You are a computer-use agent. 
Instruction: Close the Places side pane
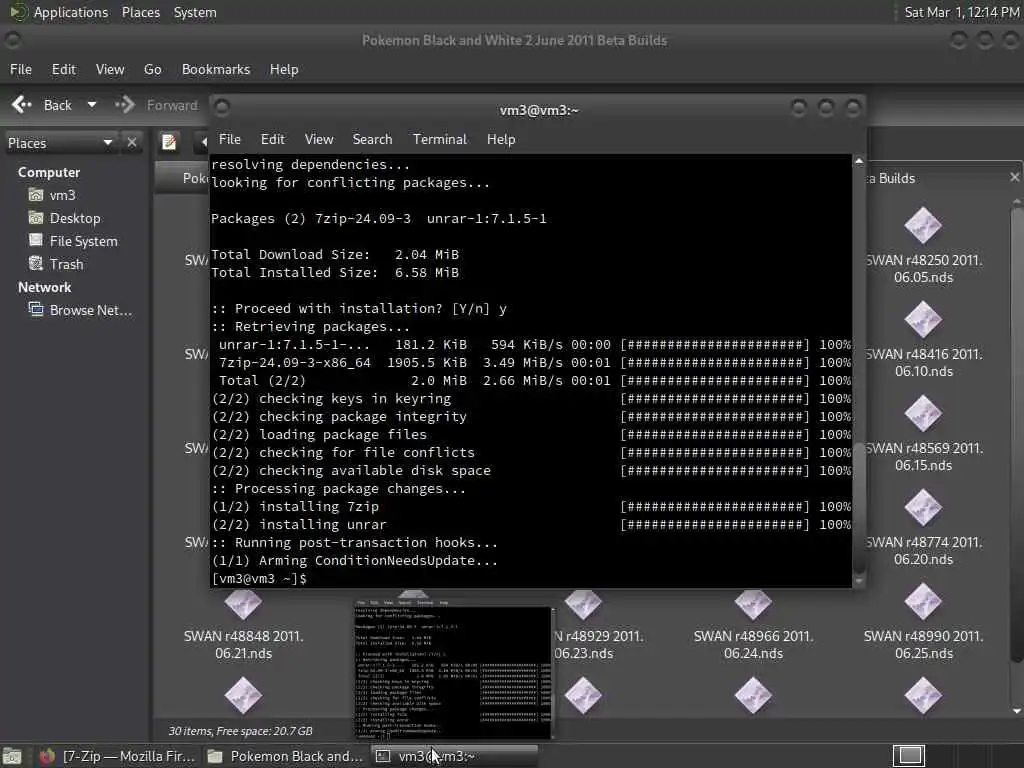pyautogui.click(x=132, y=142)
